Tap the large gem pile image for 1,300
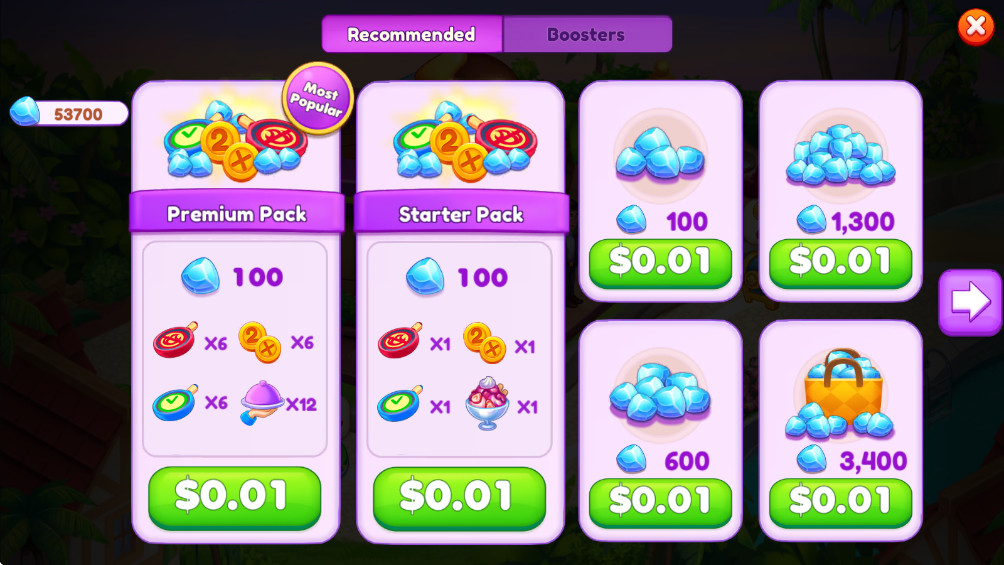Screen dimensions: 1004x565 coord(840,155)
